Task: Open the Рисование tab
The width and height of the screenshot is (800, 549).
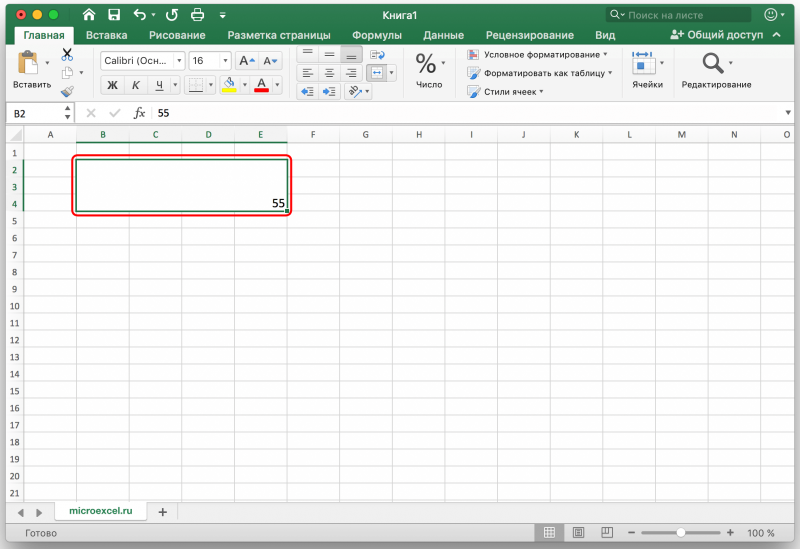Action: tap(177, 35)
